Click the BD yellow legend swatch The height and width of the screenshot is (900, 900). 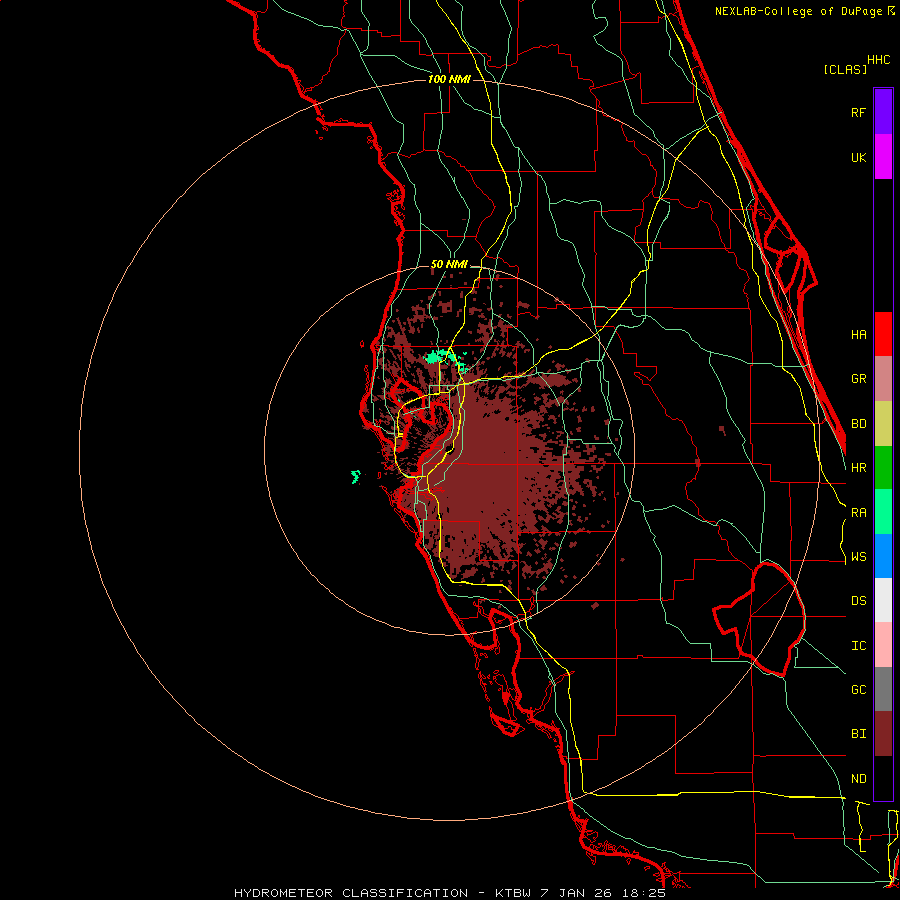(x=883, y=424)
